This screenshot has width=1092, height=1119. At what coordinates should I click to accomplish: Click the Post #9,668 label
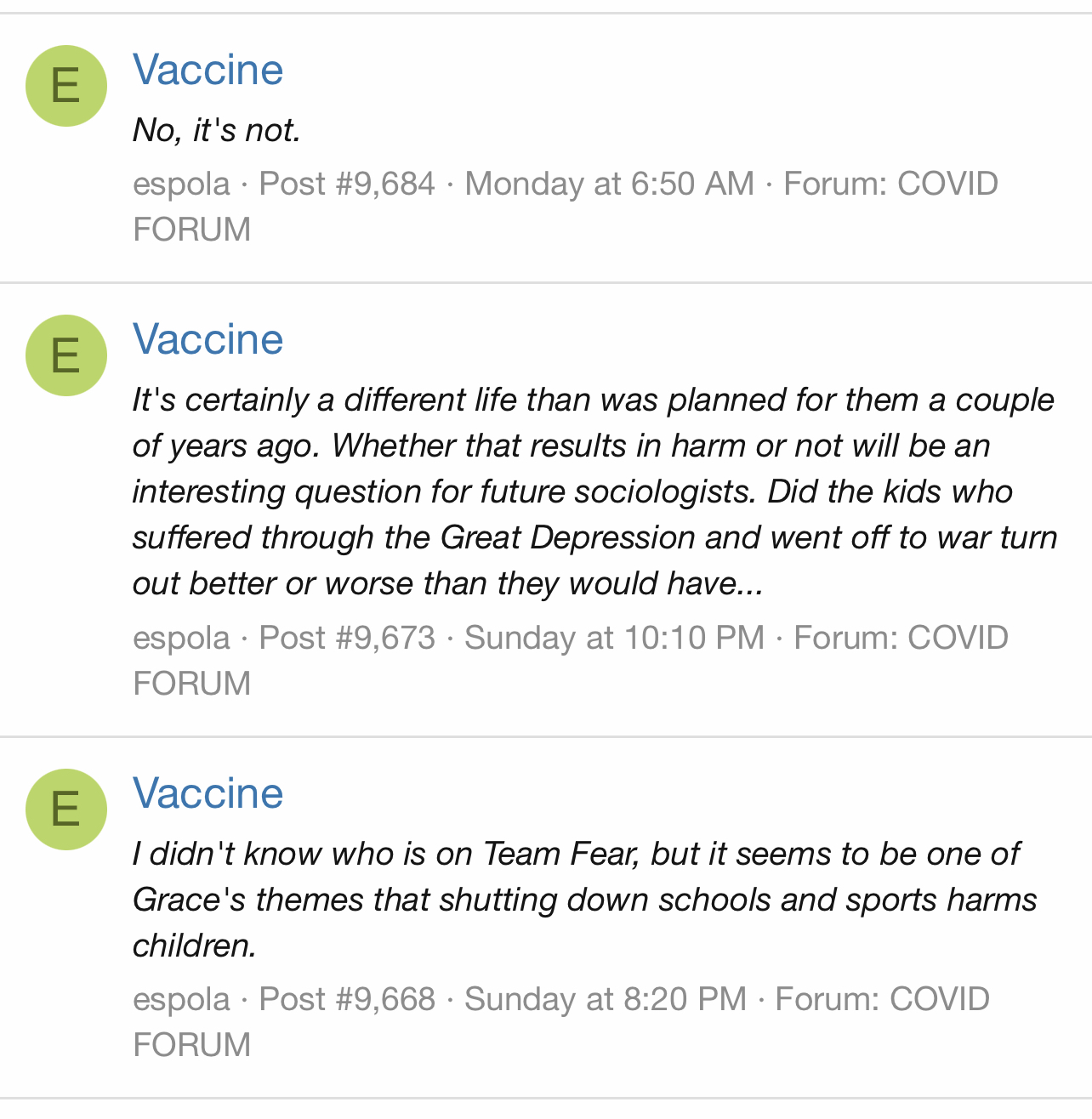pyautogui.click(x=347, y=999)
